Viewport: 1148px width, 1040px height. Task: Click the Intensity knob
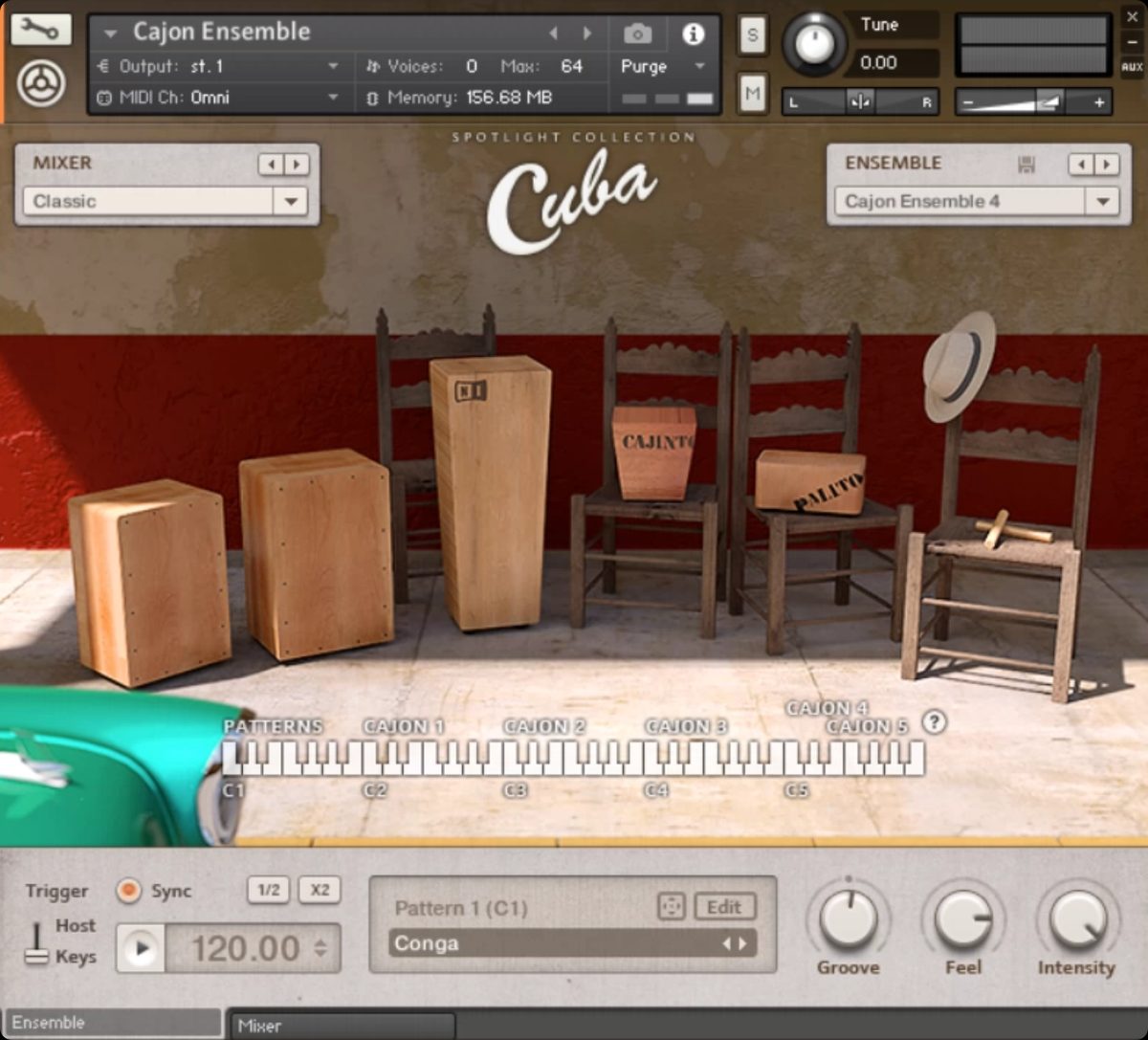click(1077, 918)
